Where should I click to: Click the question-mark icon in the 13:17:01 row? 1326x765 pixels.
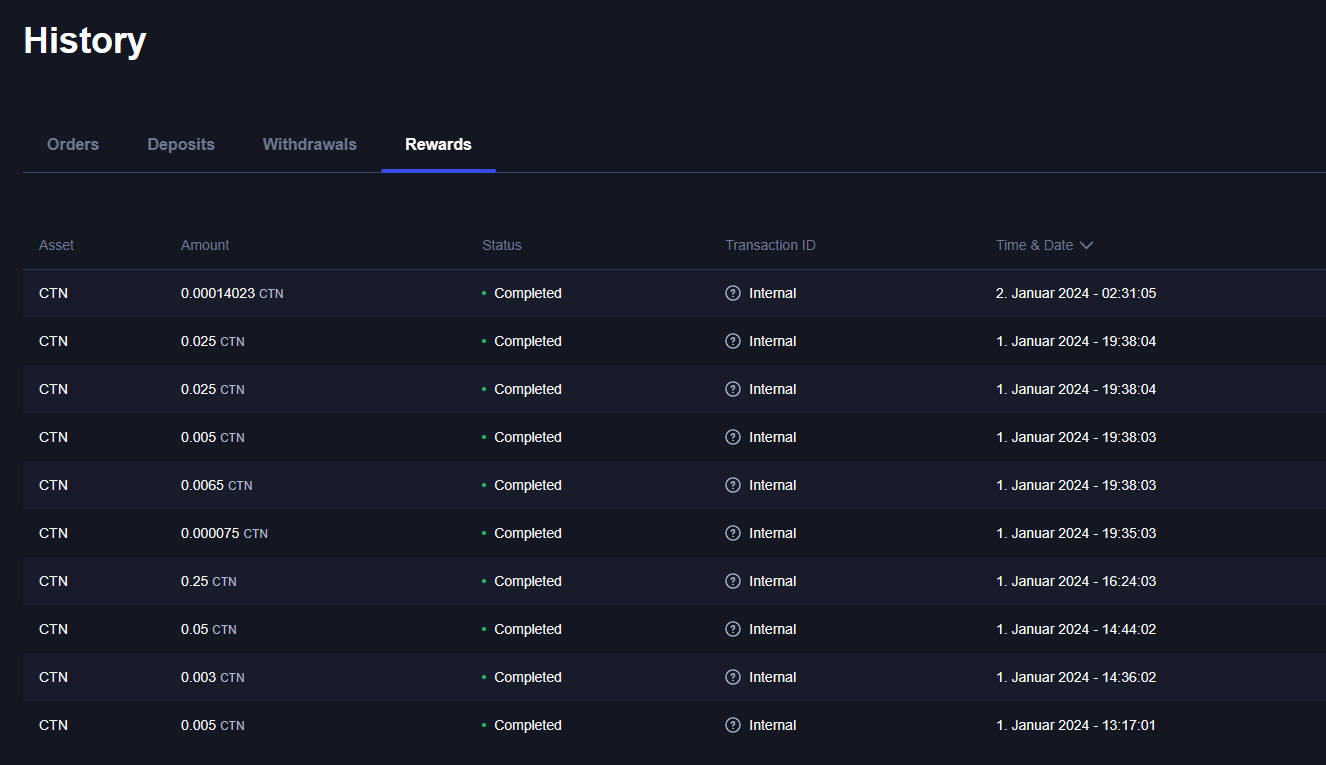click(733, 725)
